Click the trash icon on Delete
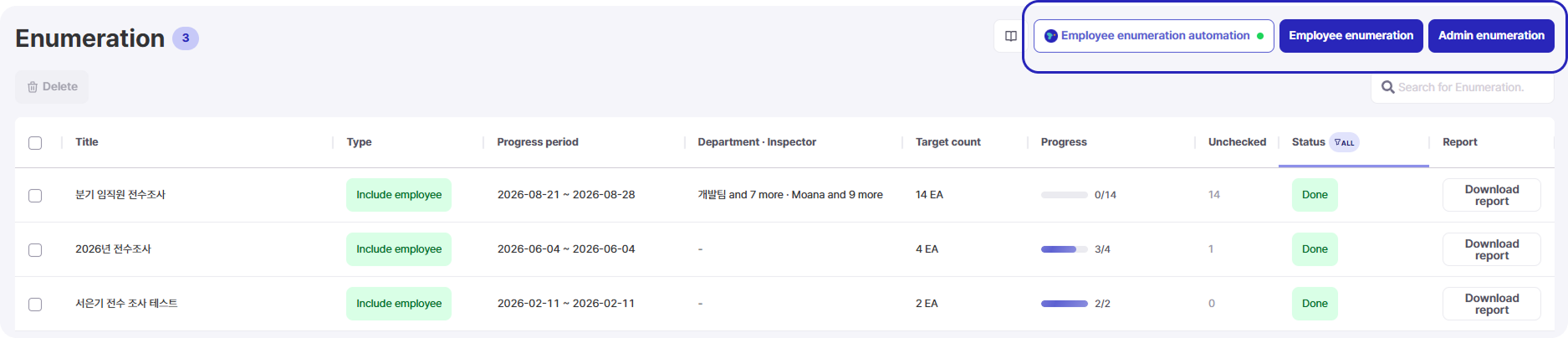Screen dimensions: 1568x338 tap(33, 87)
